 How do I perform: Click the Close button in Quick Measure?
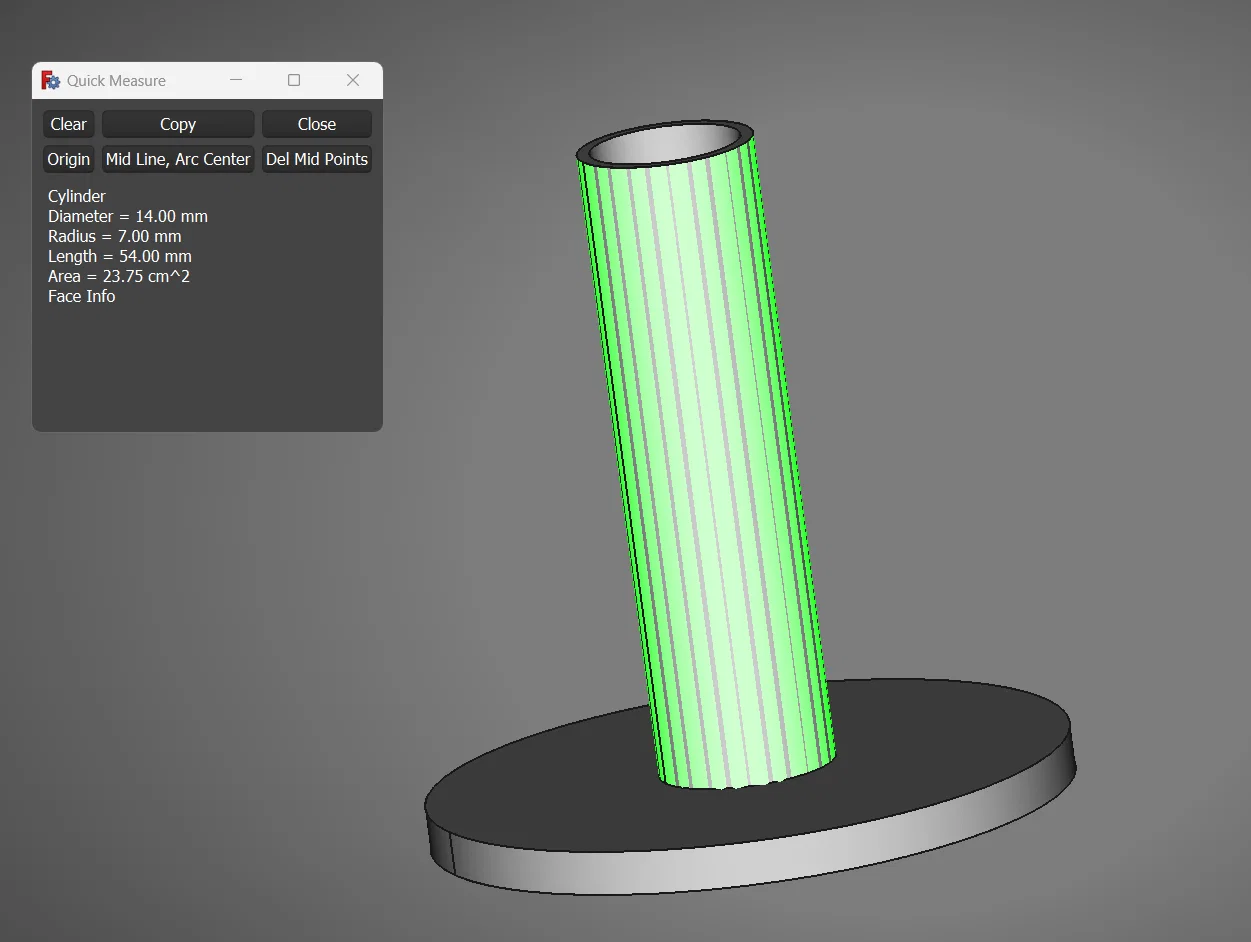(317, 124)
